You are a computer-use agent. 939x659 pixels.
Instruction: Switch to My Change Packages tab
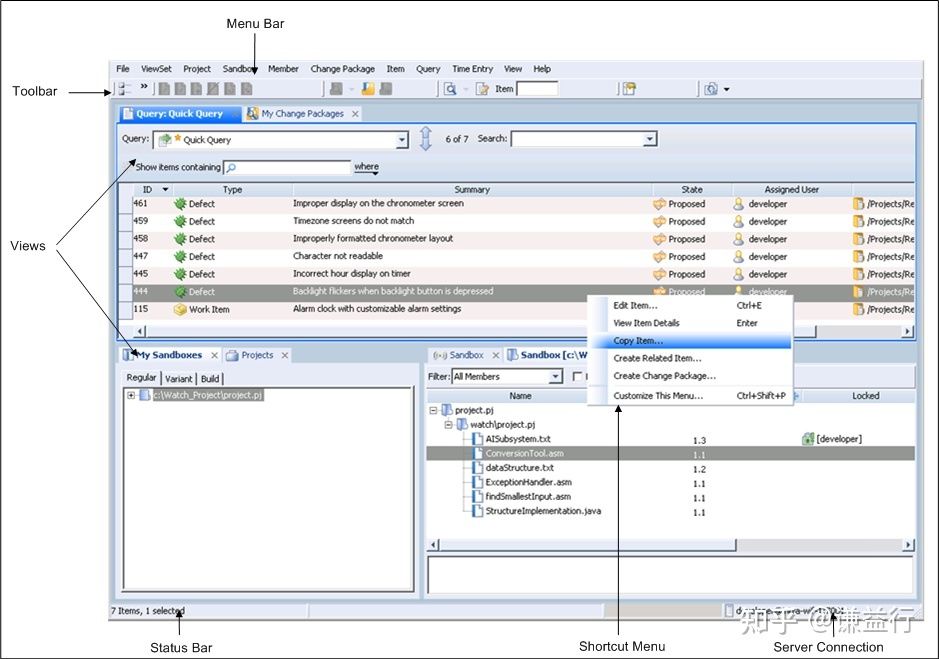[302, 114]
